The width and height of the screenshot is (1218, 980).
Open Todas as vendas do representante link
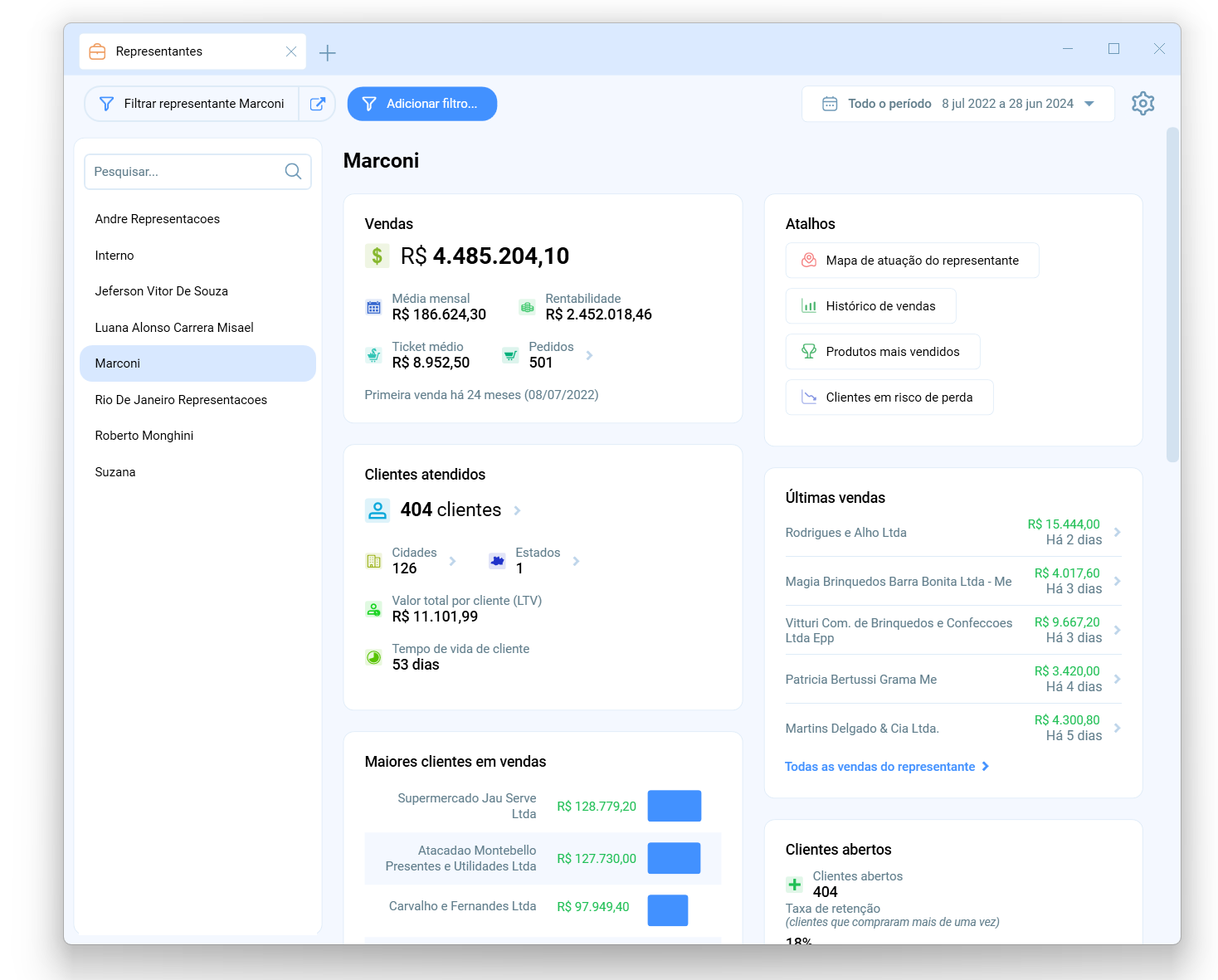point(887,767)
